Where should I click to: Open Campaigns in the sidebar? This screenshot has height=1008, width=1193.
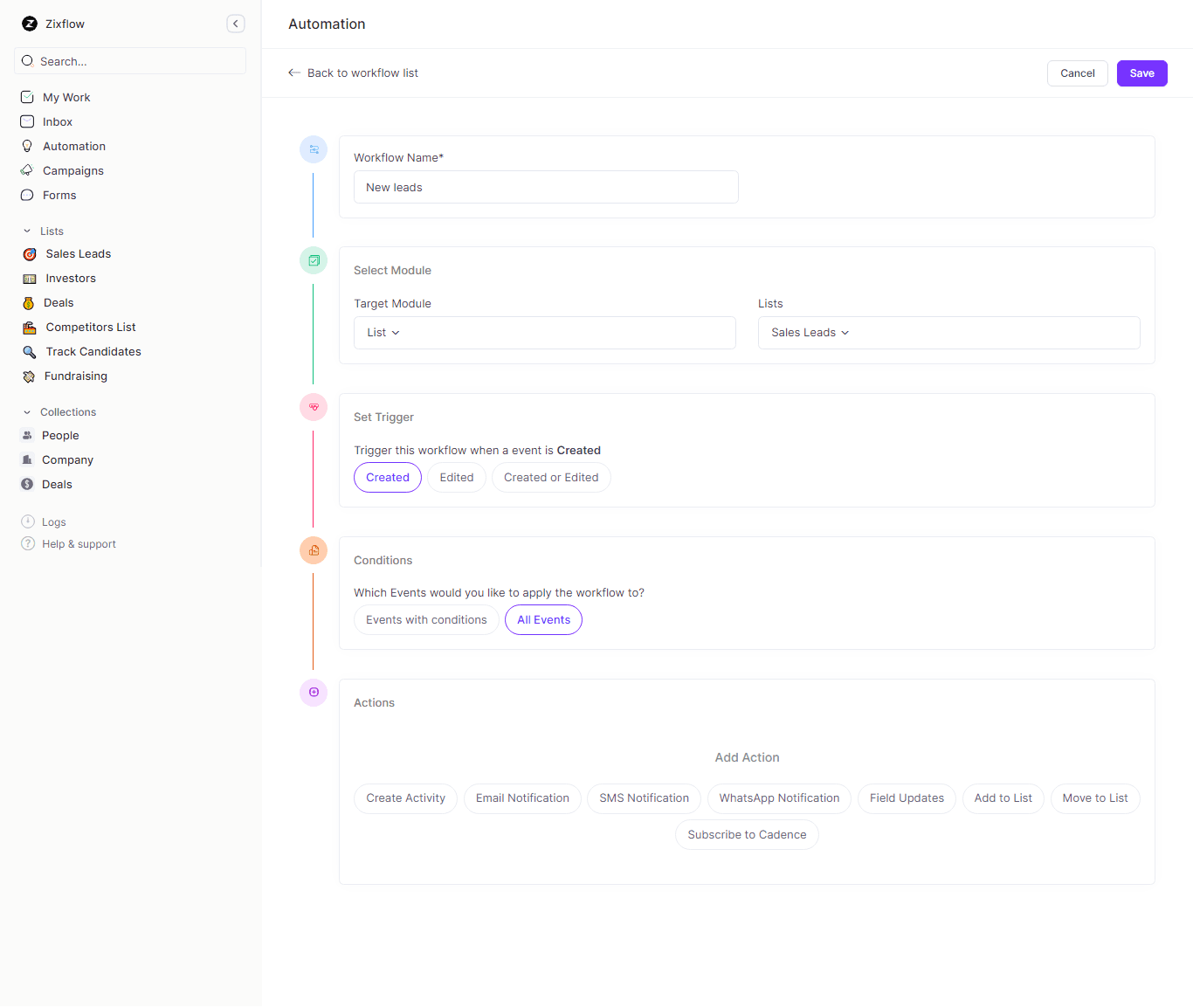pyautogui.click(x=71, y=170)
